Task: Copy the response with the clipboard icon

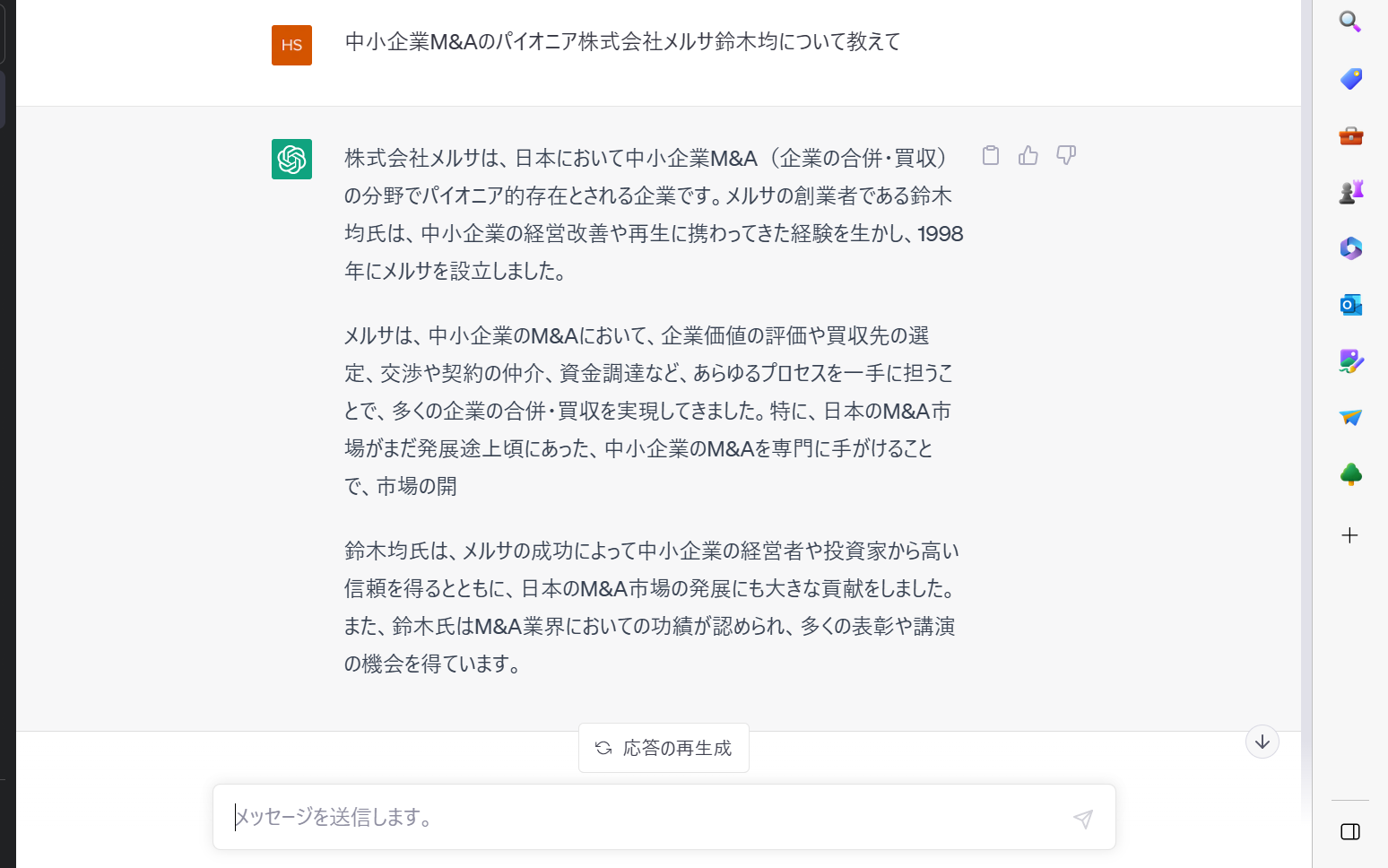Action: point(991,156)
